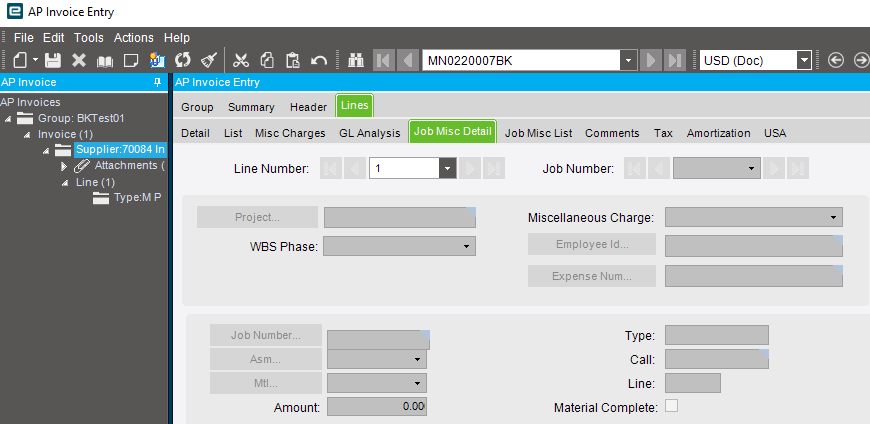Screen dimensions: 870x424
Task: Click the Refresh arrows icon
Action: (183, 60)
